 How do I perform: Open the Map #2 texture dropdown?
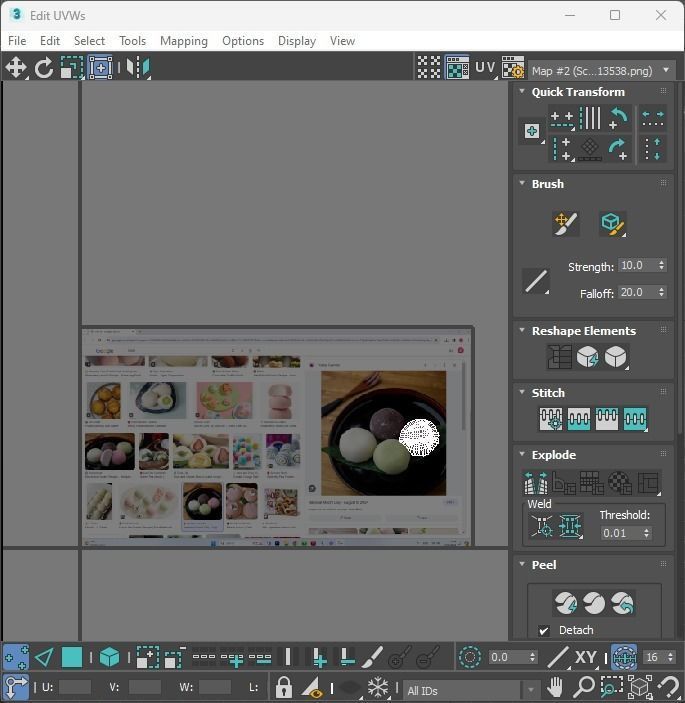point(602,71)
